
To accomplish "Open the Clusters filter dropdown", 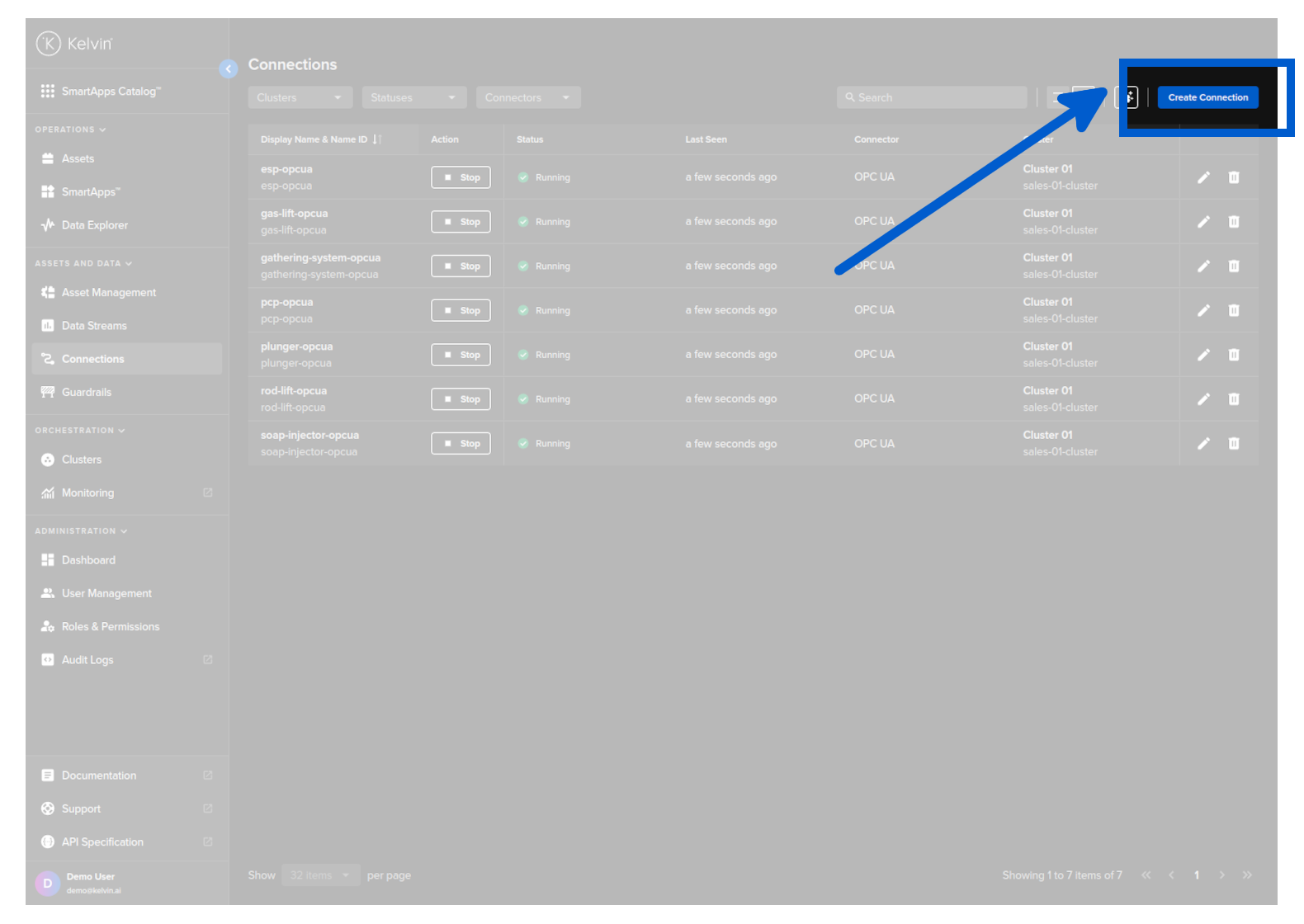I will point(300,97).
